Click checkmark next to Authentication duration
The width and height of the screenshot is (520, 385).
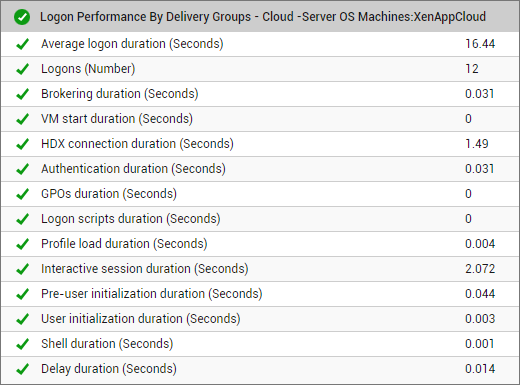click(x=22, y=169)
